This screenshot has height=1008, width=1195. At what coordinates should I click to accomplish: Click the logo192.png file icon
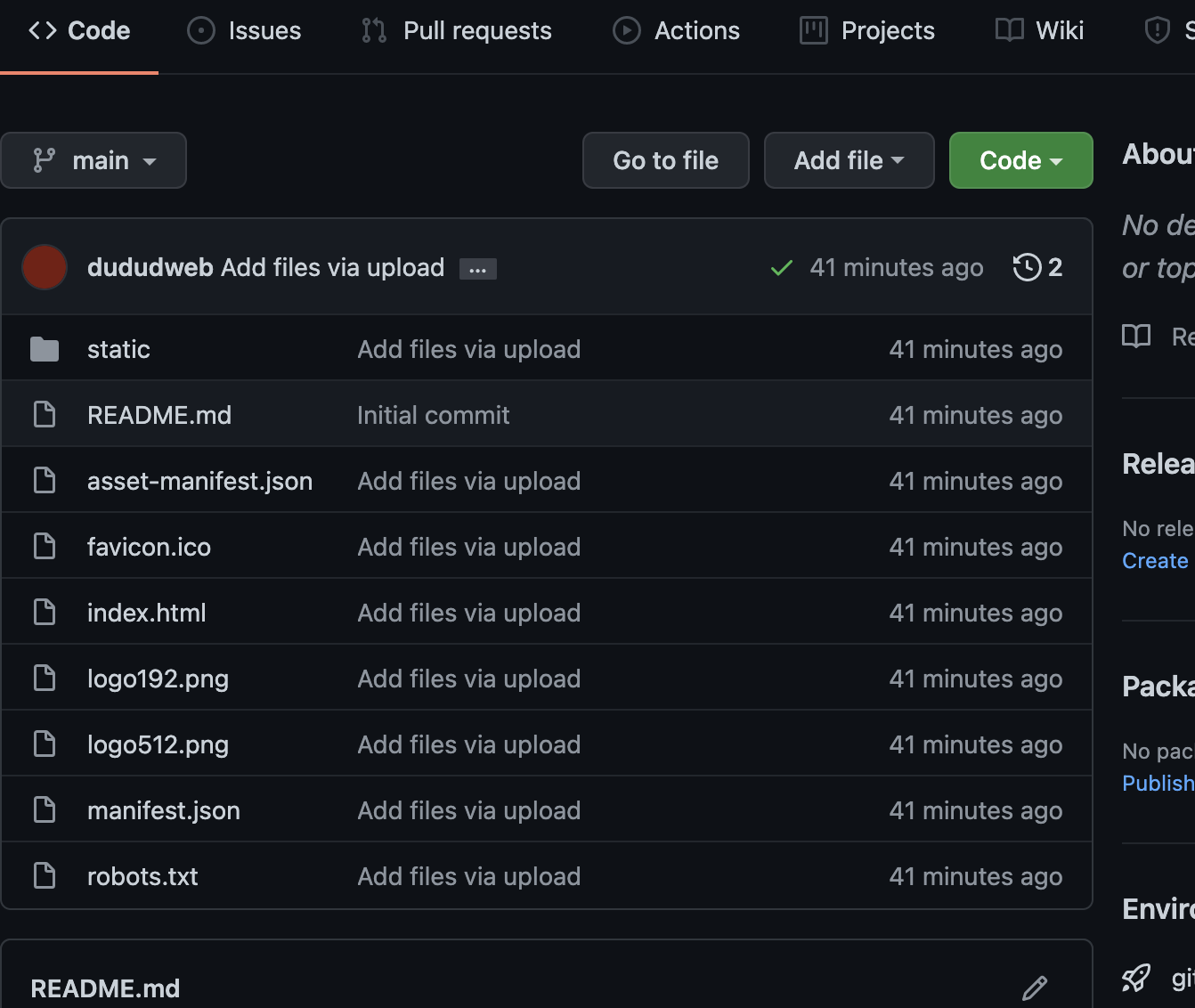pos(45,678)
